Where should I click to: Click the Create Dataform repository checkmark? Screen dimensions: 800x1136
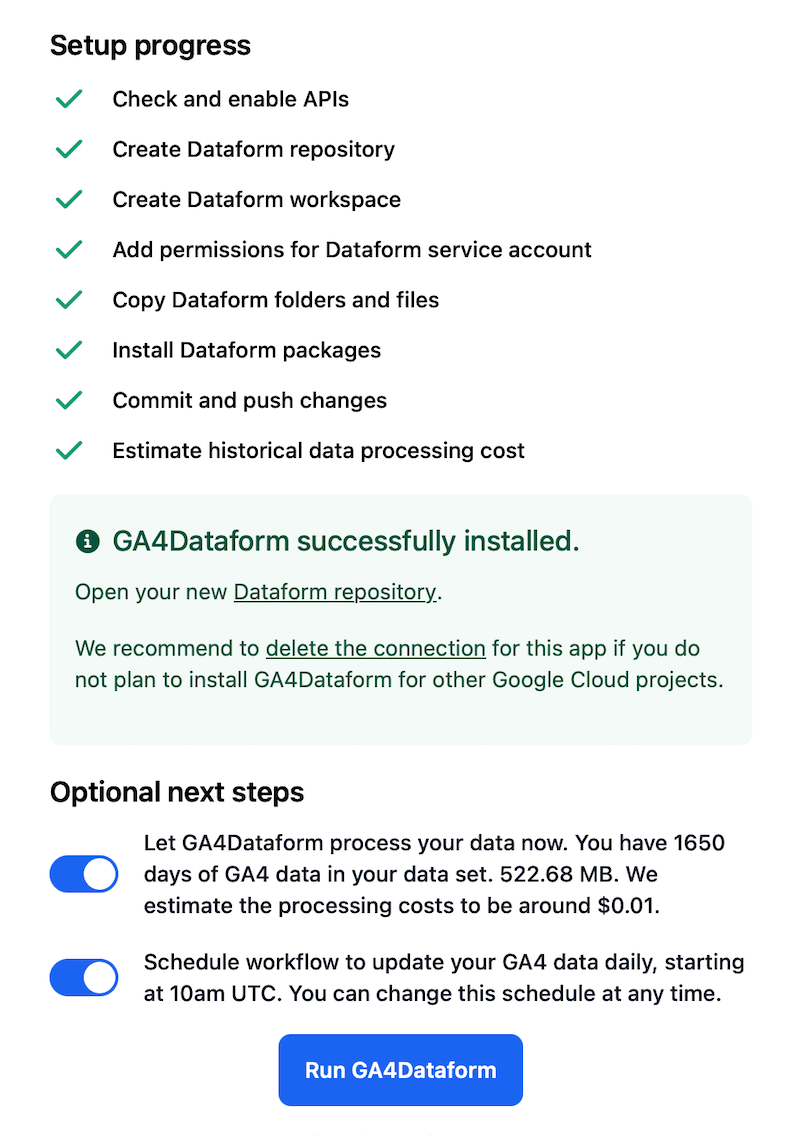coord(69,149)
